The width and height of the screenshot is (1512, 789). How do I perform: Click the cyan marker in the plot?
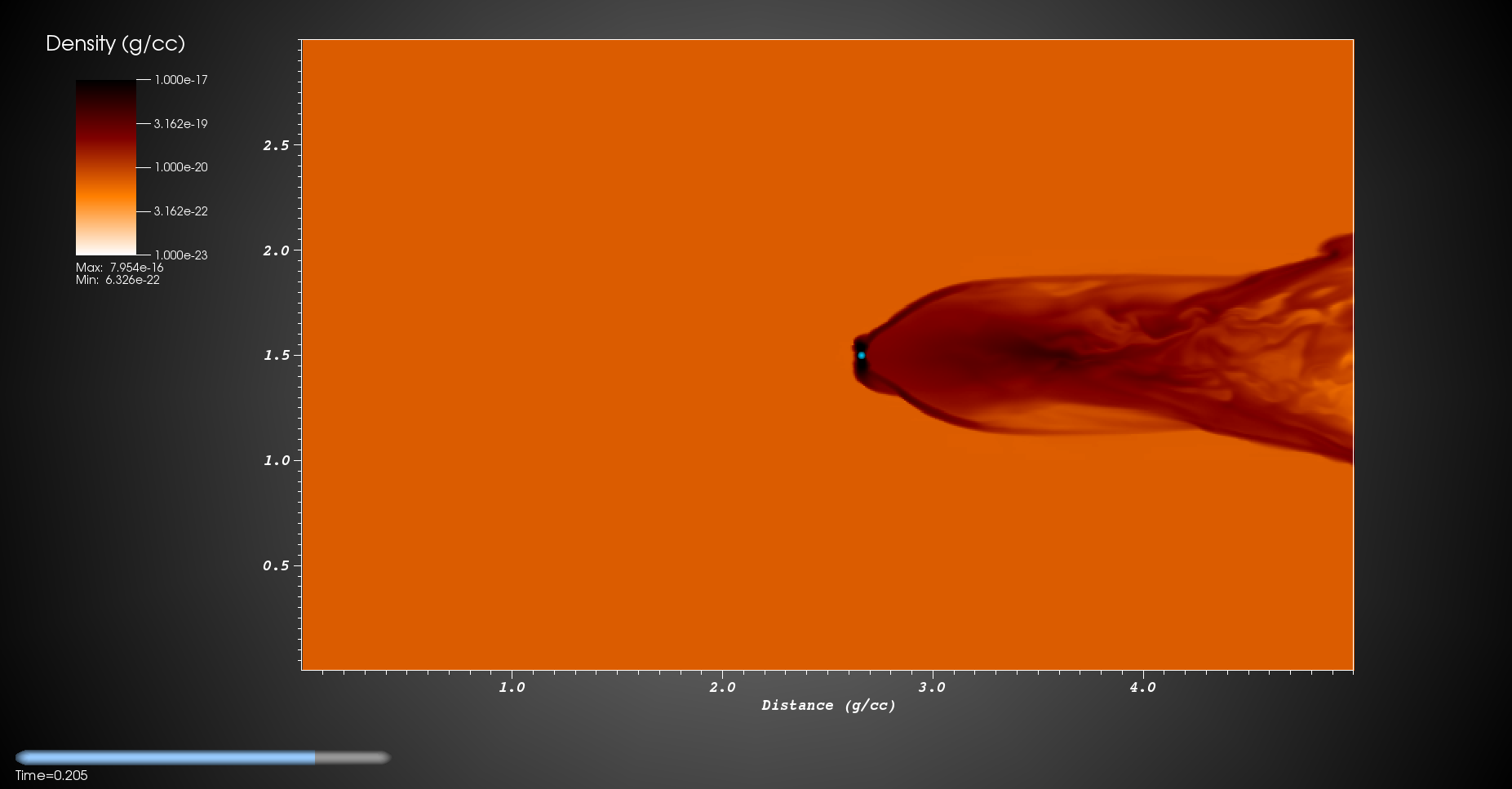tap(861, 355)
